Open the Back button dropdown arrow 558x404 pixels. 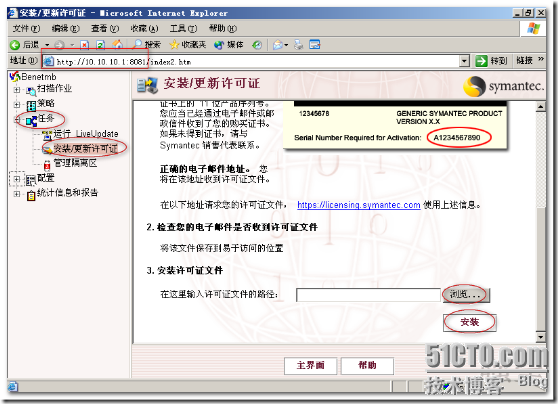[x=47, y=45]
